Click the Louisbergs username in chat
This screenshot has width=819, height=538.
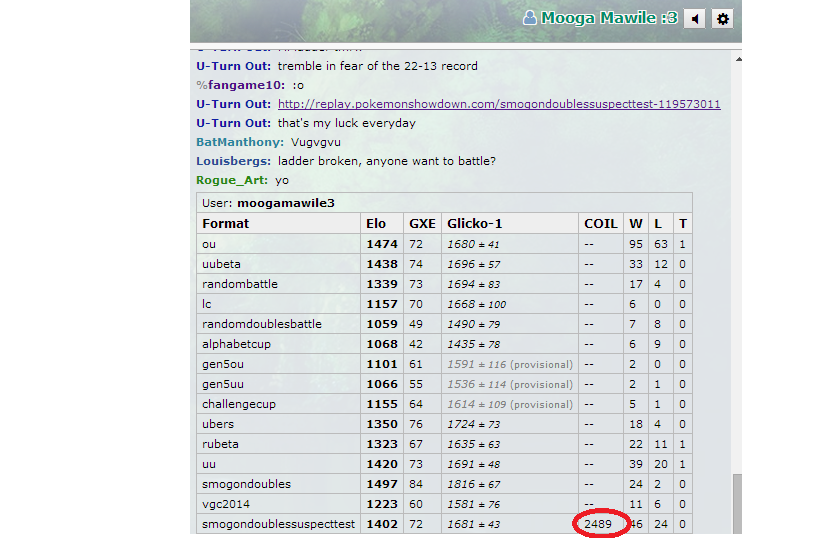pos(233,161)
